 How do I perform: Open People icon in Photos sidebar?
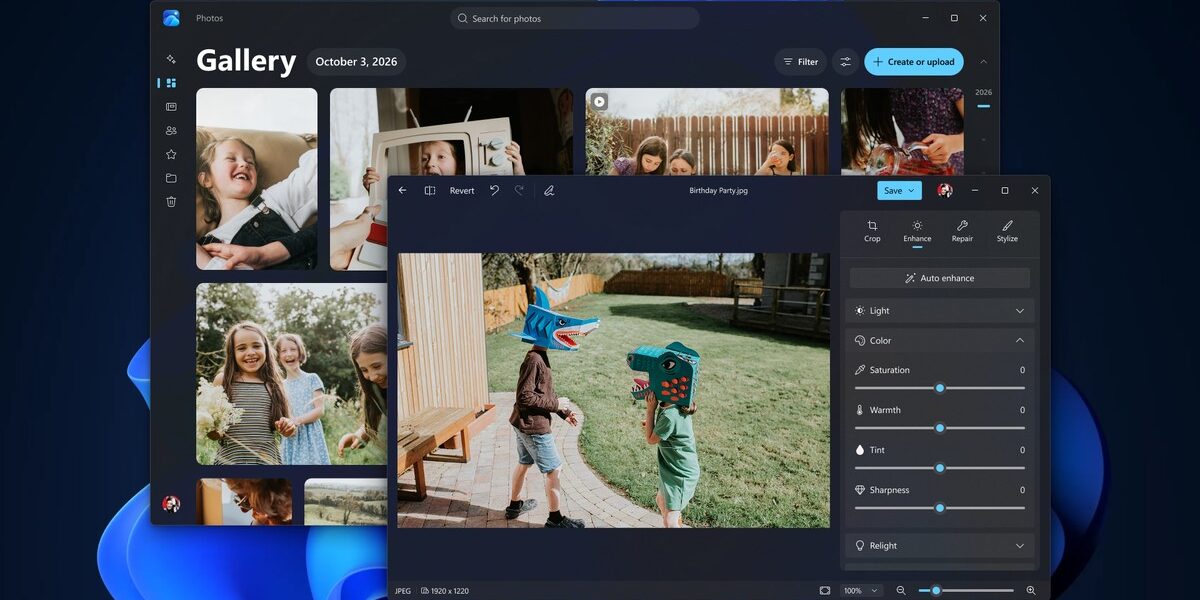pos(171,131)
